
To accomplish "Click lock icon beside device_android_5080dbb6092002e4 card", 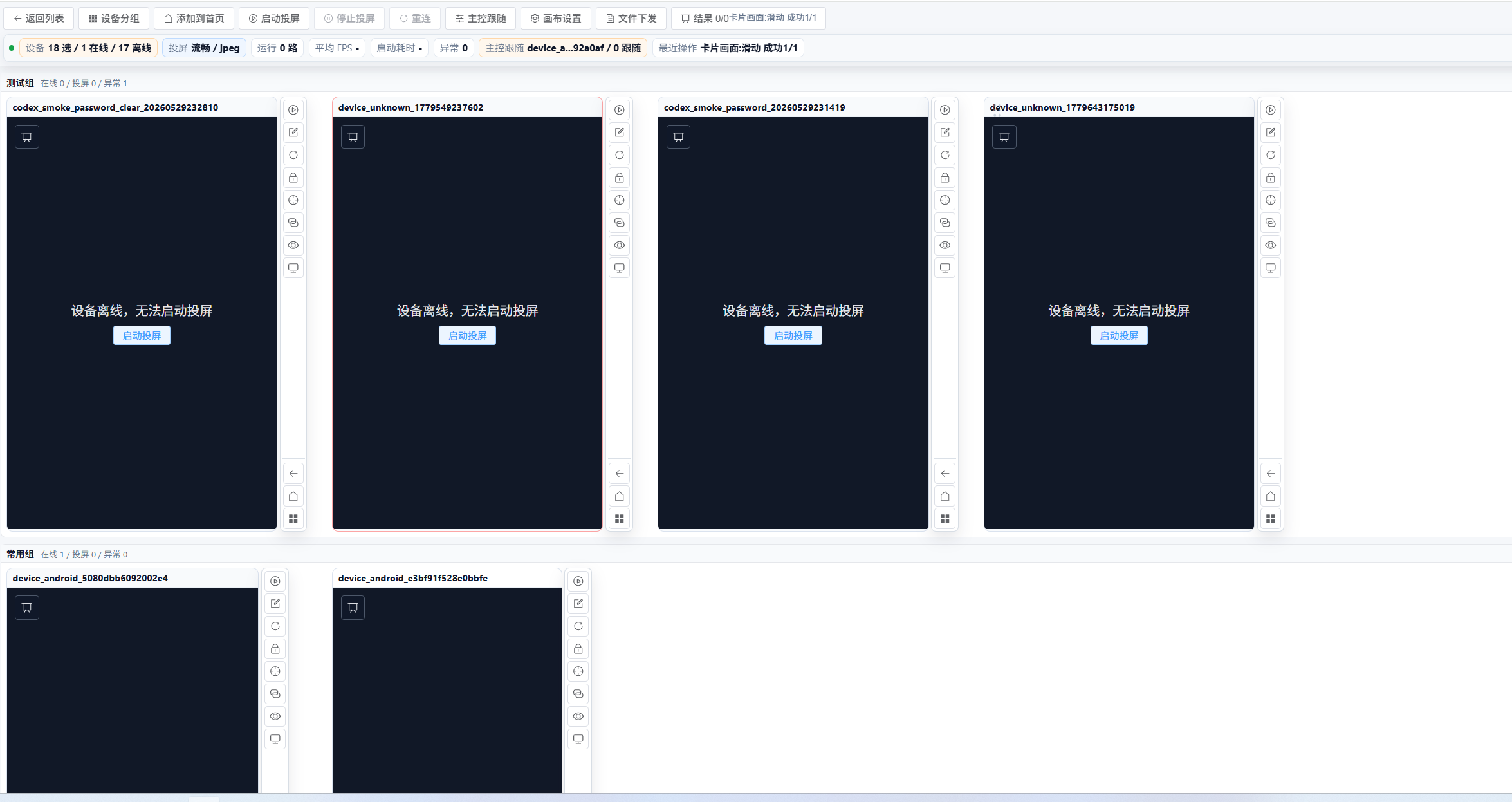I will point(275,649).
